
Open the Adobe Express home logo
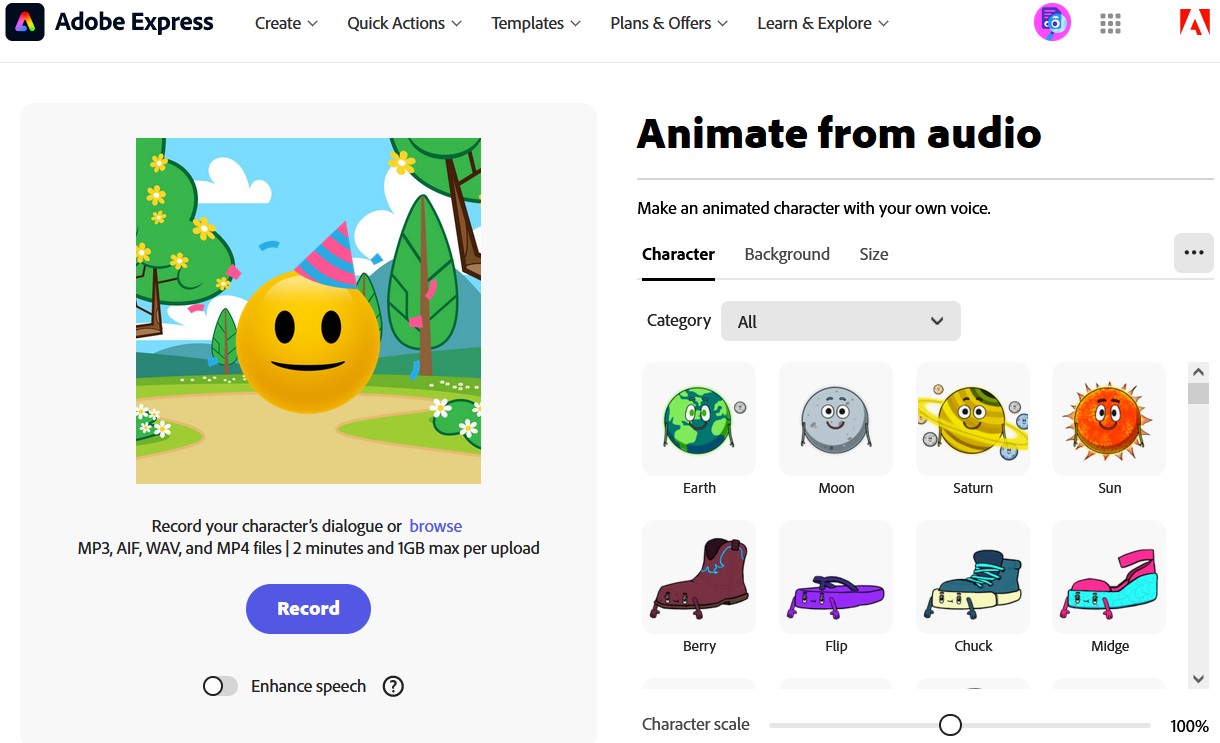click(25, 22)
